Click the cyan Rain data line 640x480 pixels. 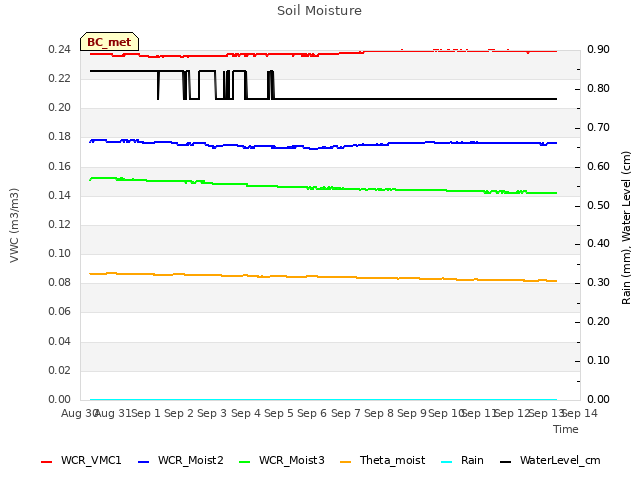click(323, 400)
